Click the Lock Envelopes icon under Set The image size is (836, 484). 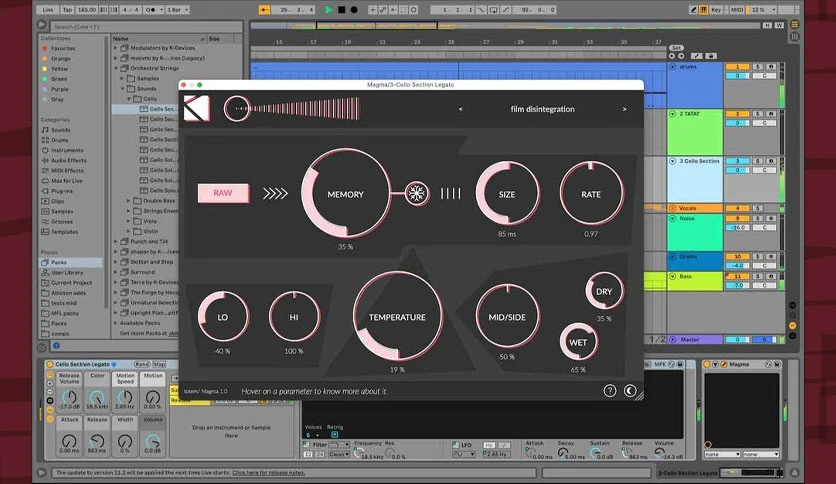(x=711, y=55)
